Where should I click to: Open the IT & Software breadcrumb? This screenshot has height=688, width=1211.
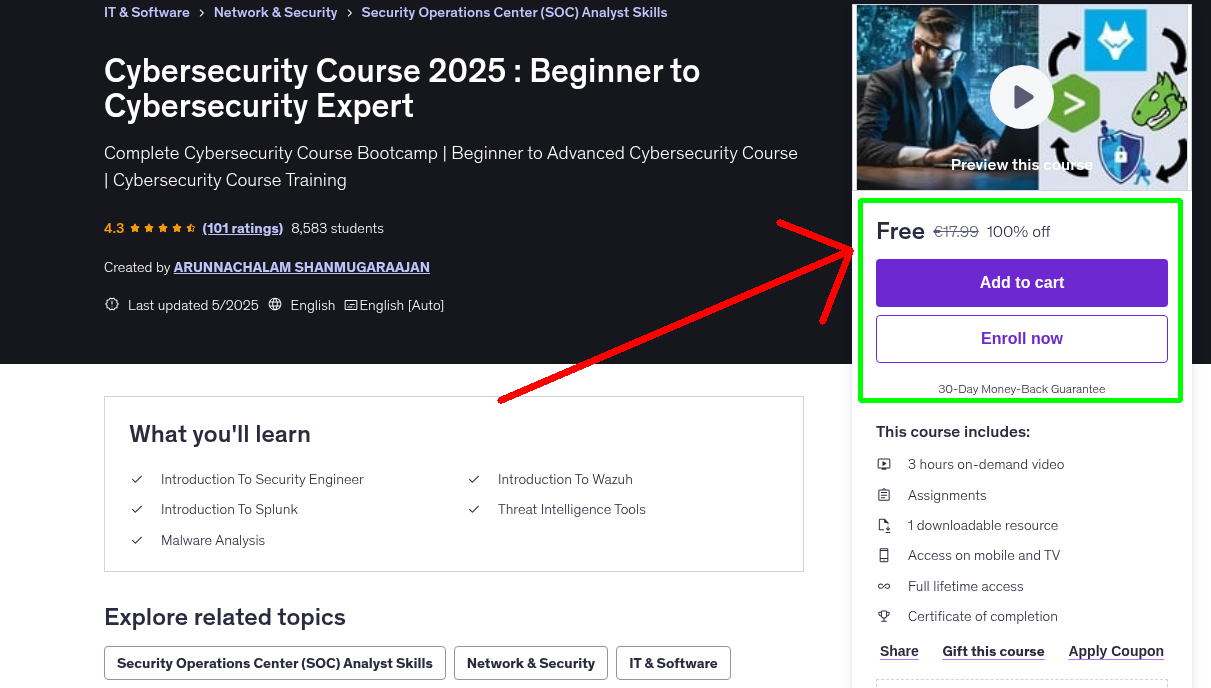(x=146, y=12)
